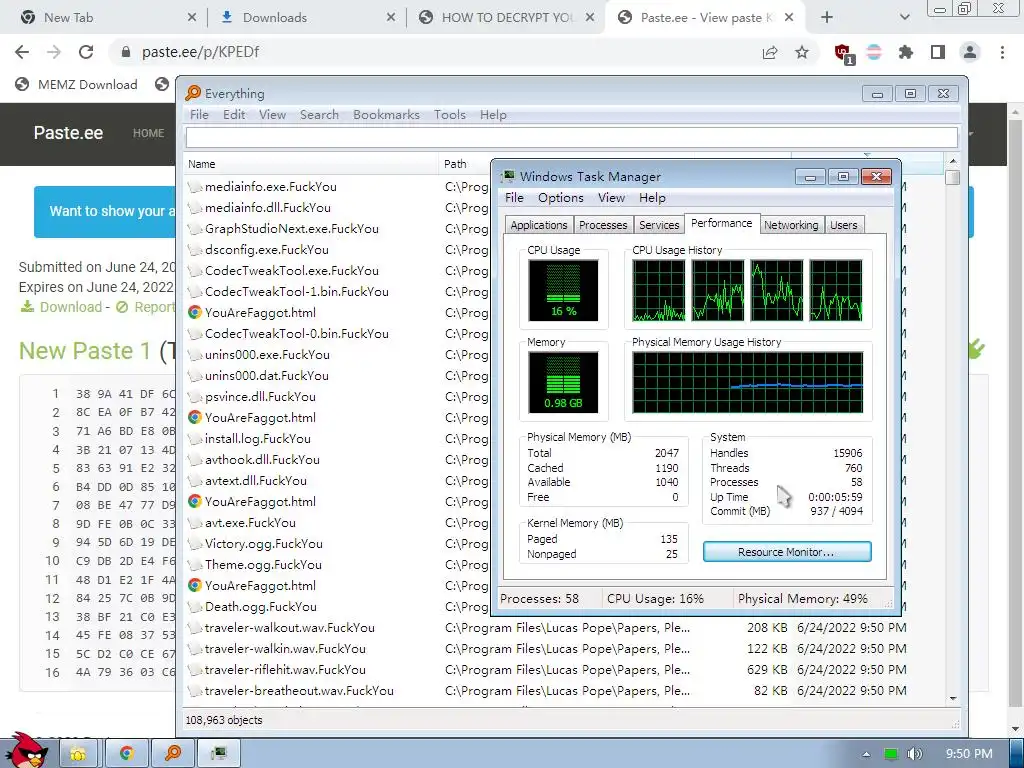Viewport: 1024px width, 768px height.
Task: Share this page icon in address bar
Action: 770,52
